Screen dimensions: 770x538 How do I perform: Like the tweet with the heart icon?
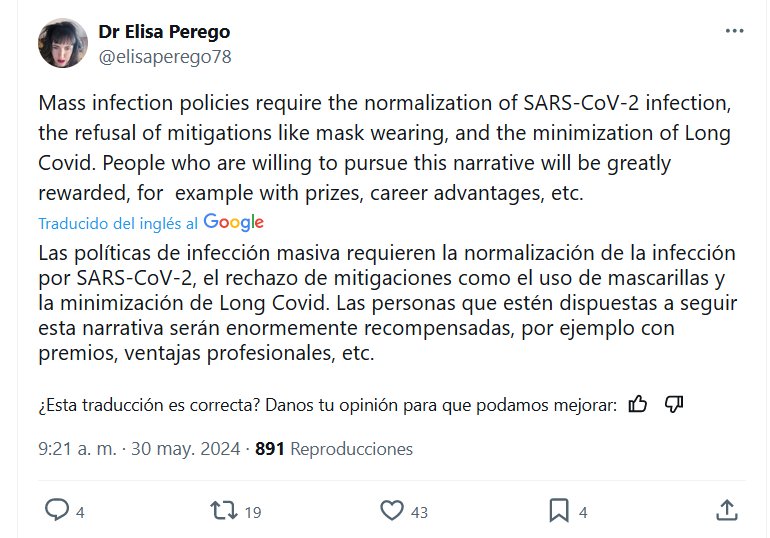(392, 511)
